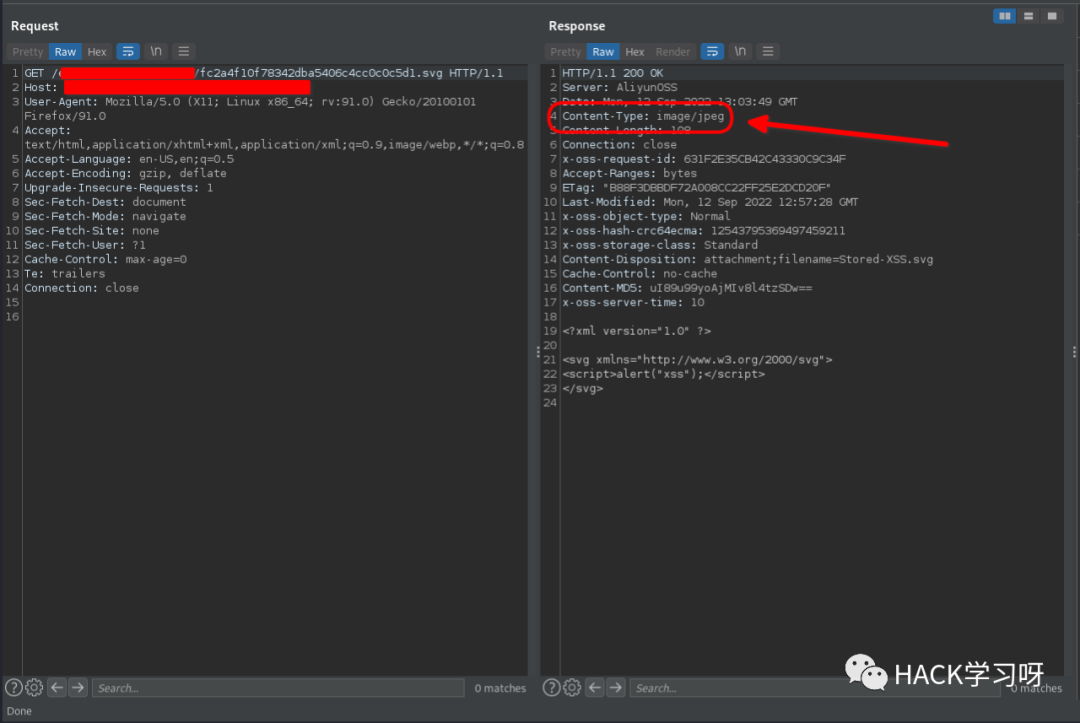Click the Sec-Fetch-Mode: navigate request line
This screenshot has width=1080, height=723.
click(105, 216)
